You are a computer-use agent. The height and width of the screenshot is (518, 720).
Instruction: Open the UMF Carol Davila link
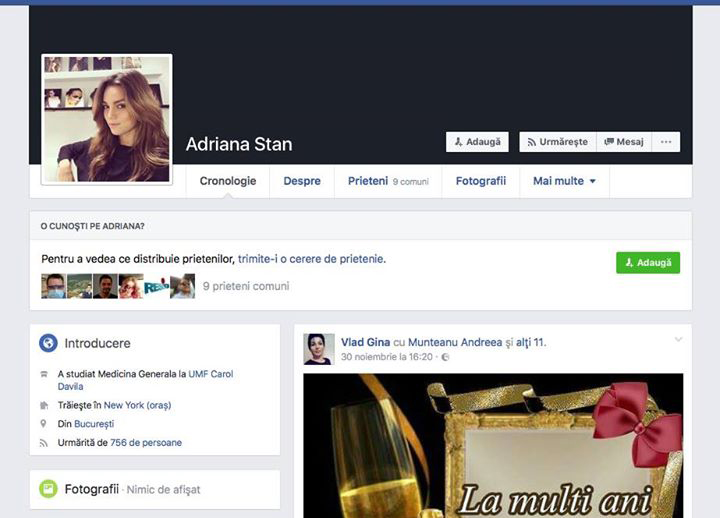pyautogui.click(x=215, y=374)
